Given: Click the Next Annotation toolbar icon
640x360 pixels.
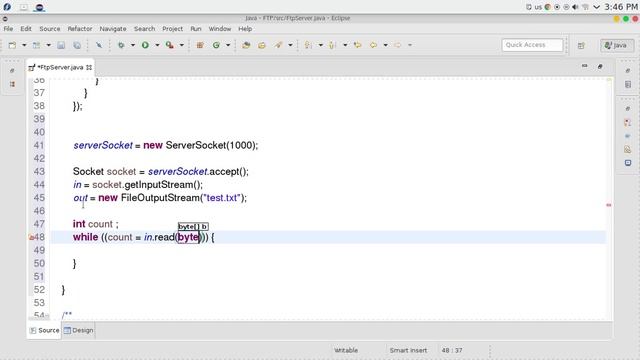Looking at the screenshot, I should pyautogui.click(x=309, y=45).
